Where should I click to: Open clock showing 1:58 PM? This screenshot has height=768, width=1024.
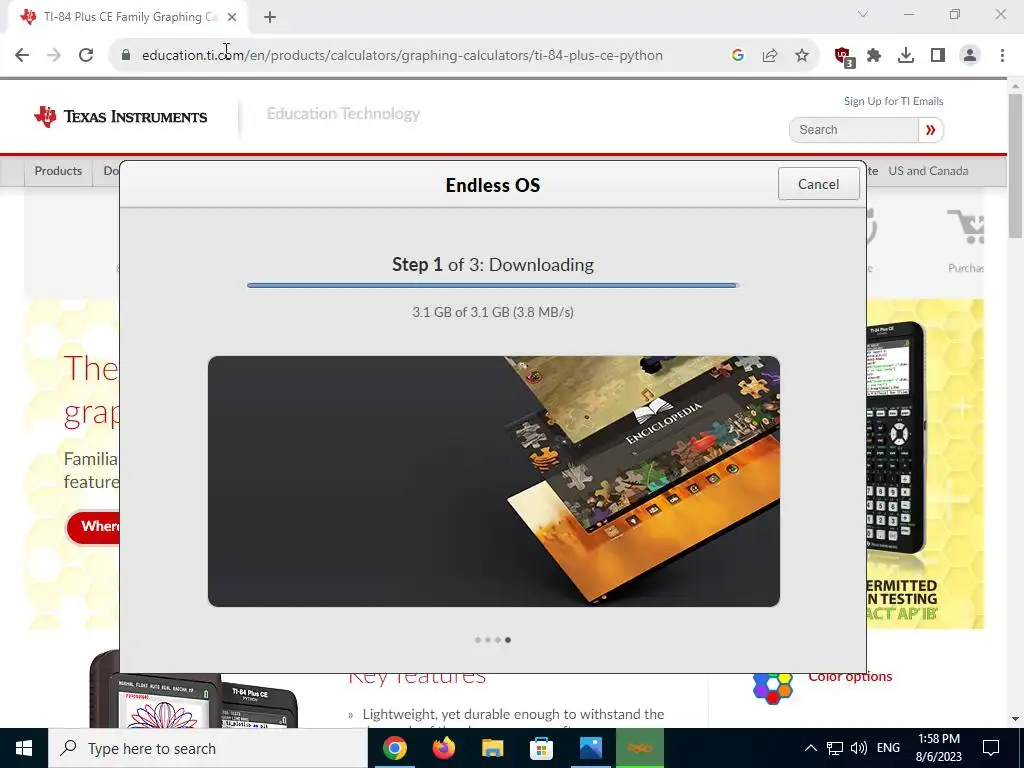[x=938, y=748]
